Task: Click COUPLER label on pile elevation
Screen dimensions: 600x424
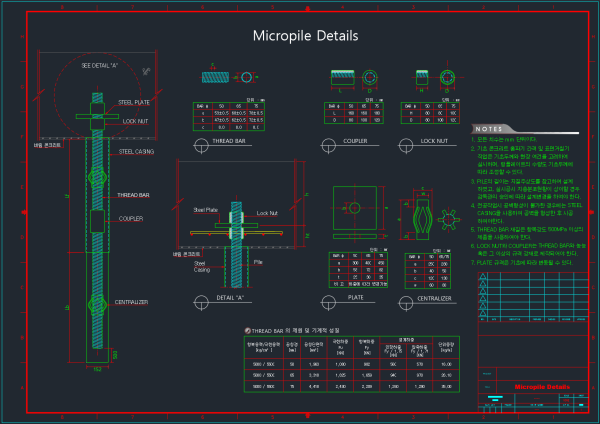Action: [131, 219]
